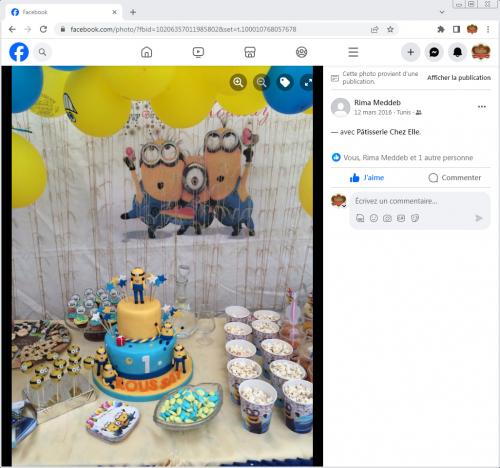The image size is (500, 468).
Task: Switch photo to fullscreen mode
Action: click(x=308, y=82)
